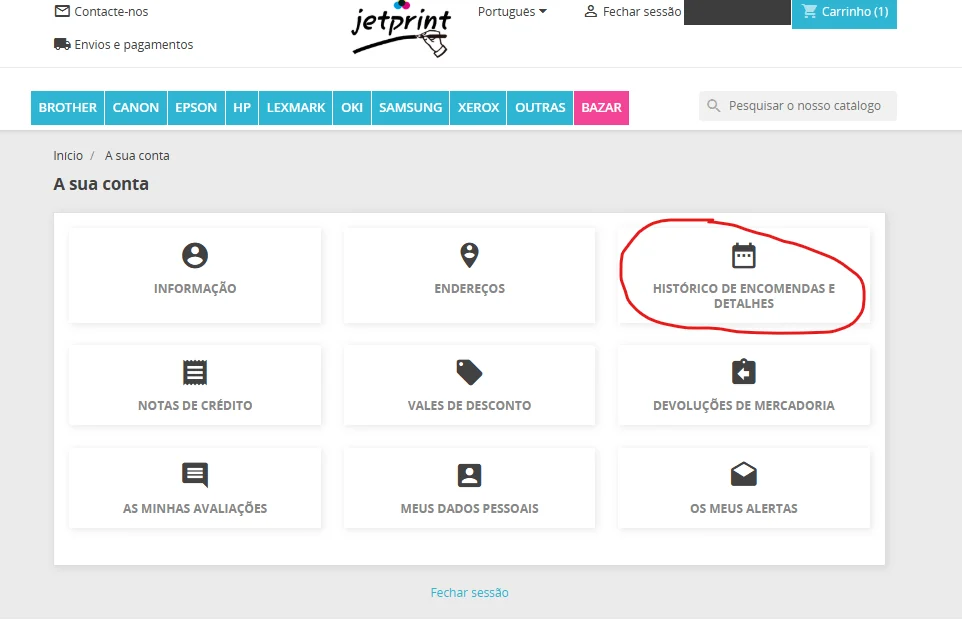
Task: Click the ENDEREÇOS card label
Action: pos(469,288)
